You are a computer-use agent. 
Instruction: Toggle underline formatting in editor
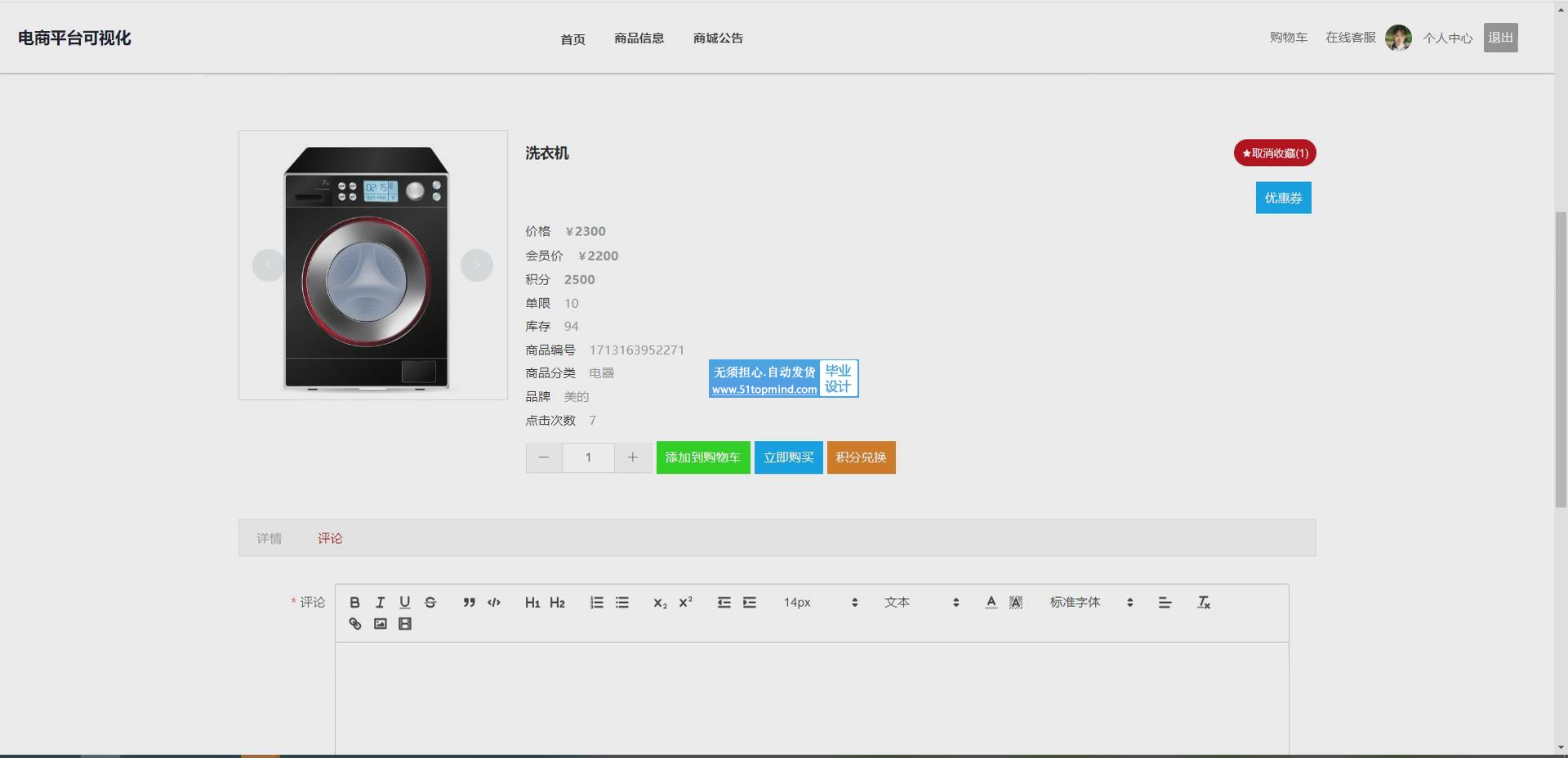click(x=404, y=602)
